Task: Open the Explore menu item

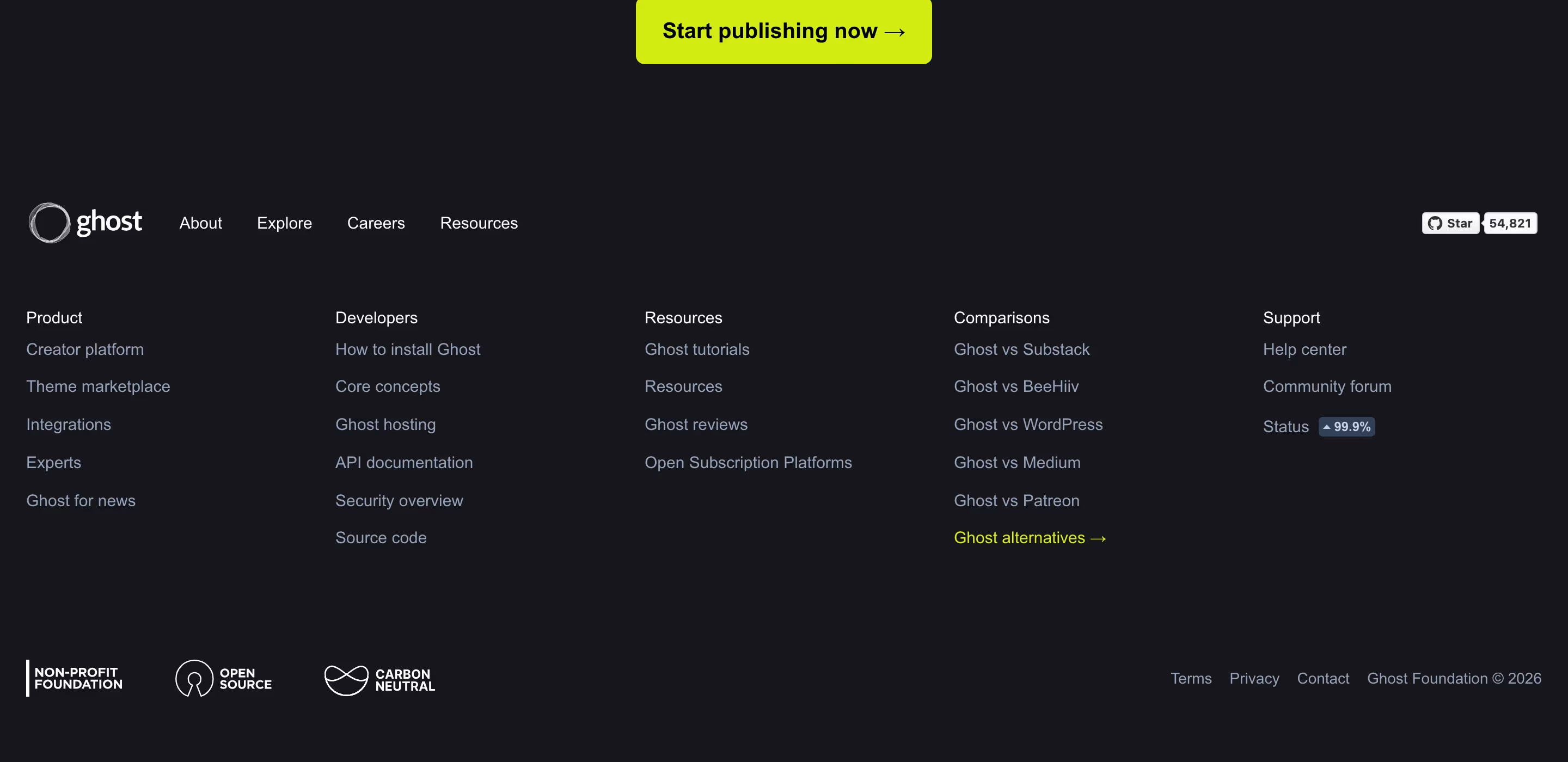Action: point(284,223)
